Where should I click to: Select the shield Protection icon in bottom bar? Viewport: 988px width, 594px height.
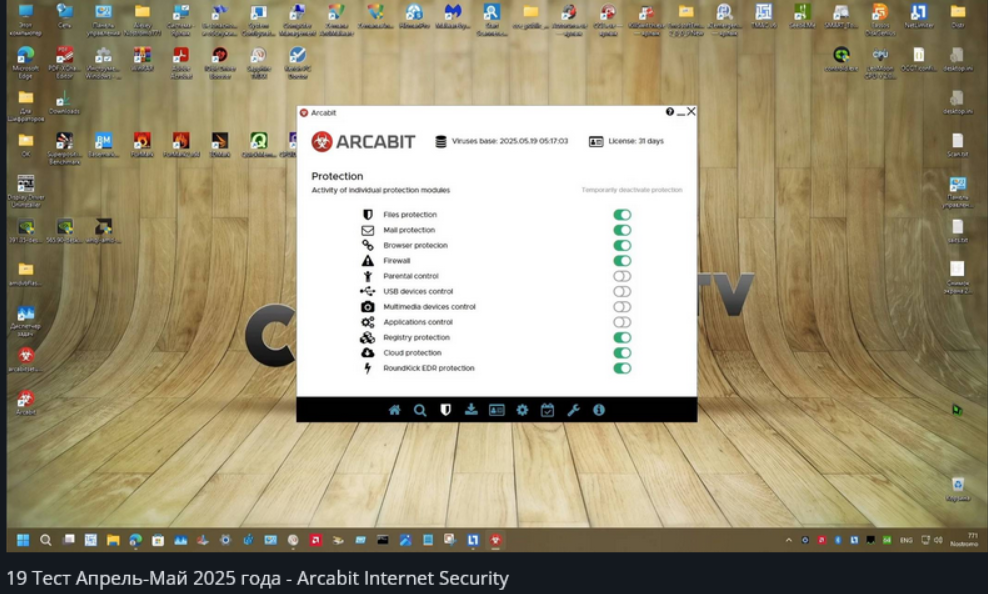445,410
